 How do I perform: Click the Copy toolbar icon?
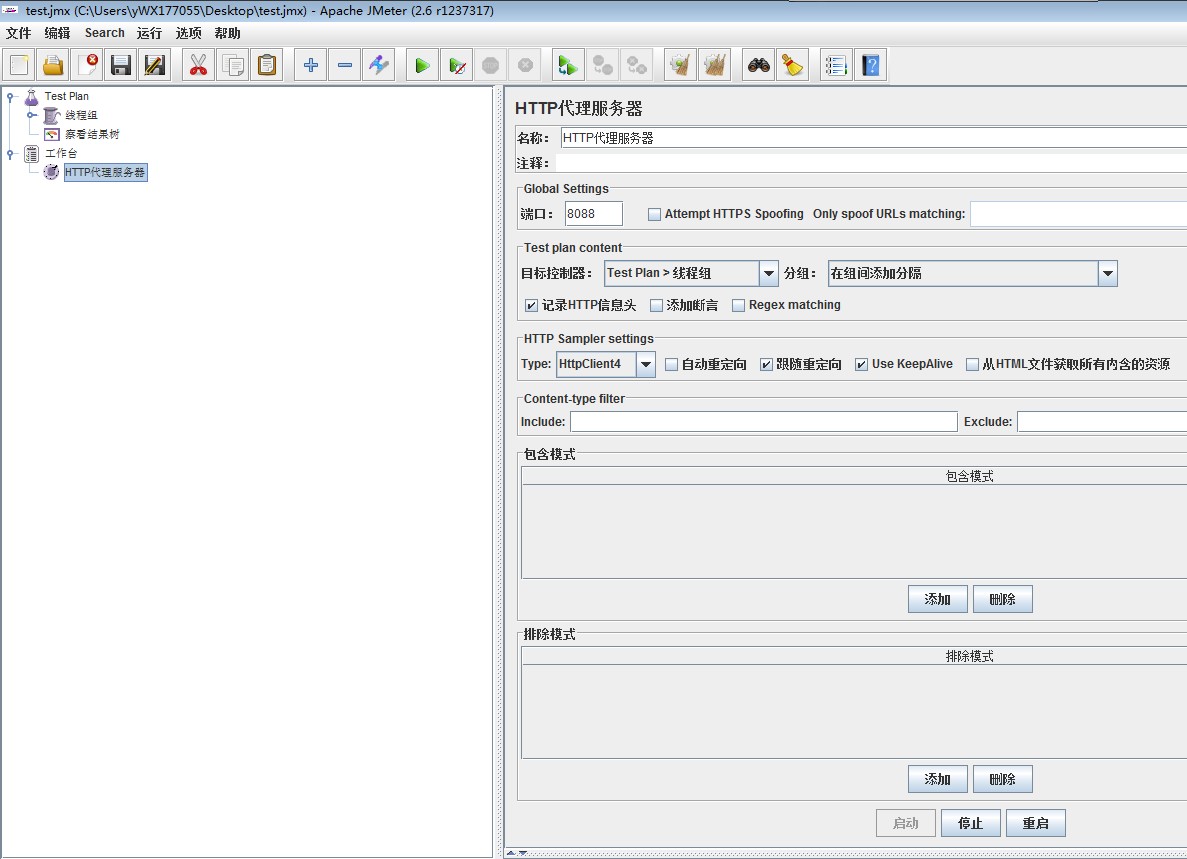point(232,65)
